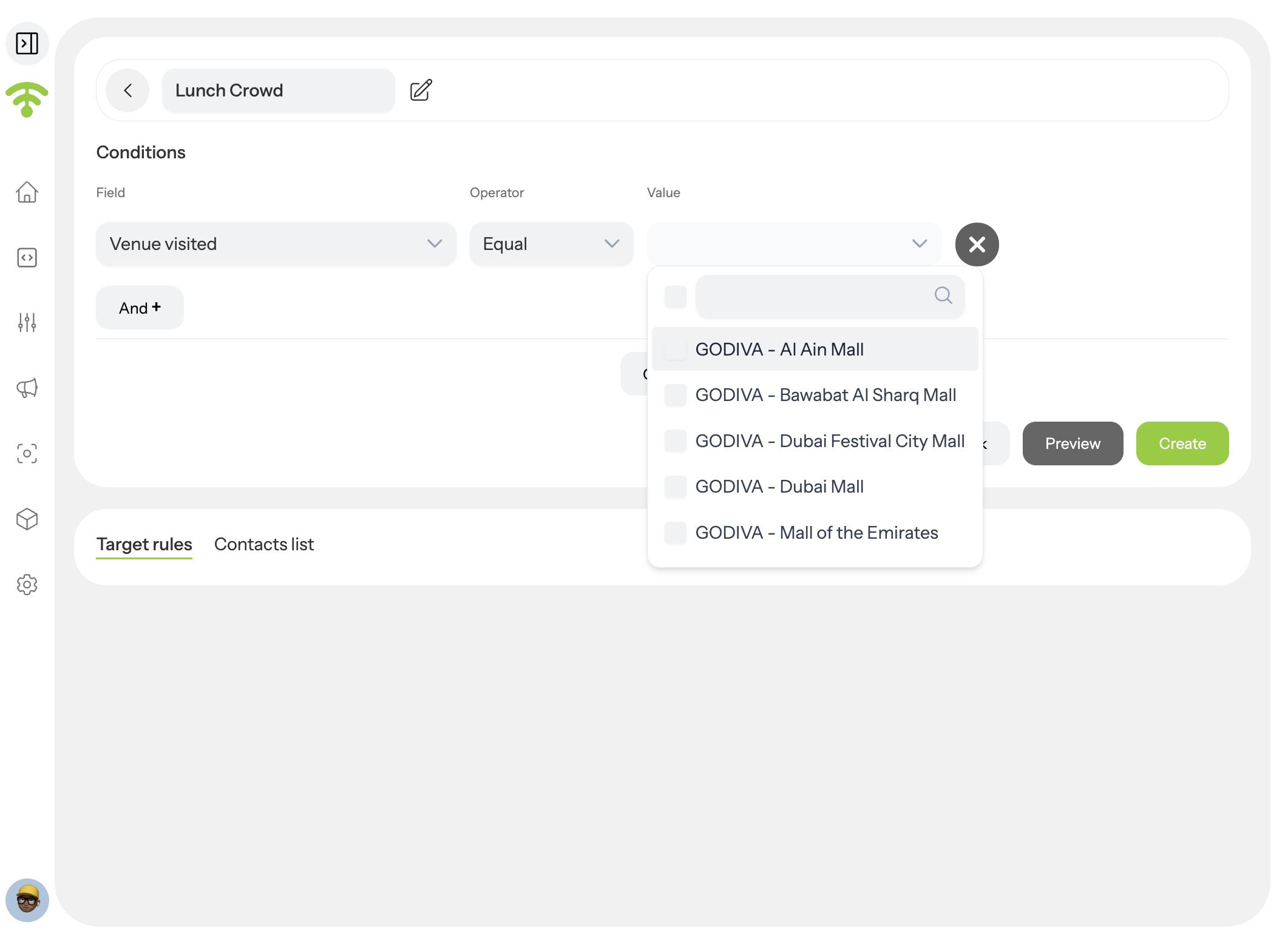Click the green Create button
The image size is (1288, 944).
tap(1182, 443)
